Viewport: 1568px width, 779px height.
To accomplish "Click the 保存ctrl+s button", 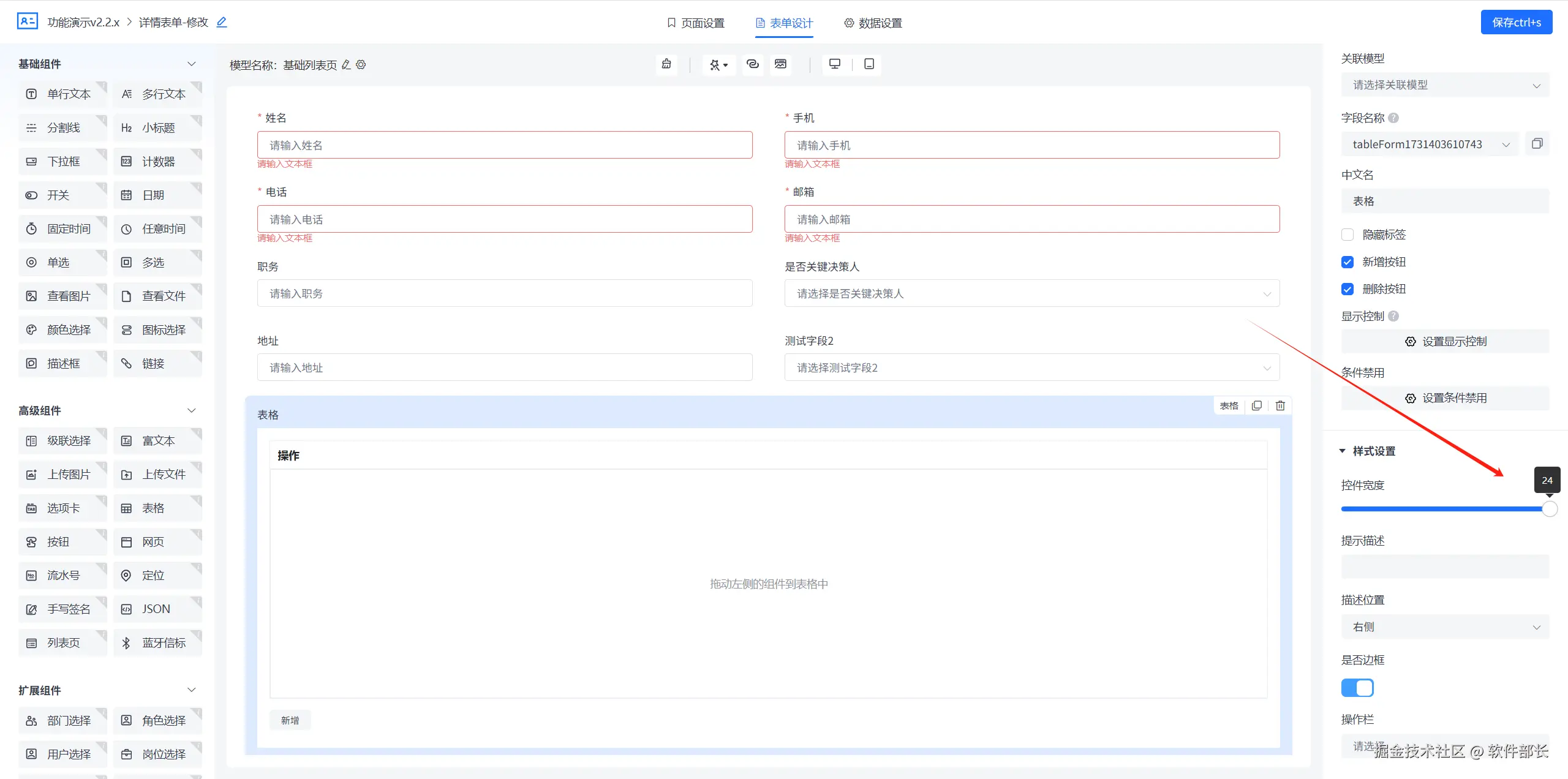I will click(x=1516, y=23).
